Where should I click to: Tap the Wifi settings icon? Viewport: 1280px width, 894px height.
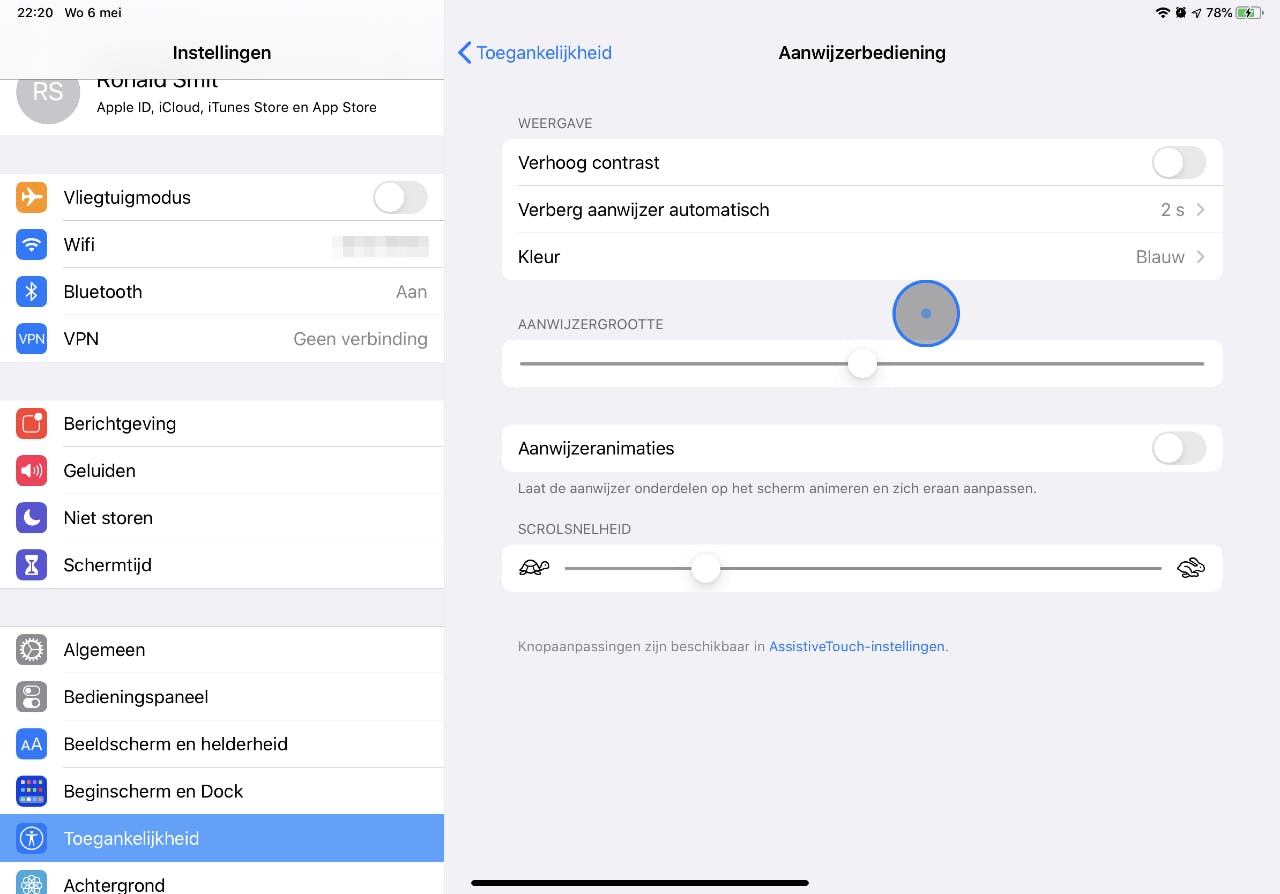pos(32,245)
